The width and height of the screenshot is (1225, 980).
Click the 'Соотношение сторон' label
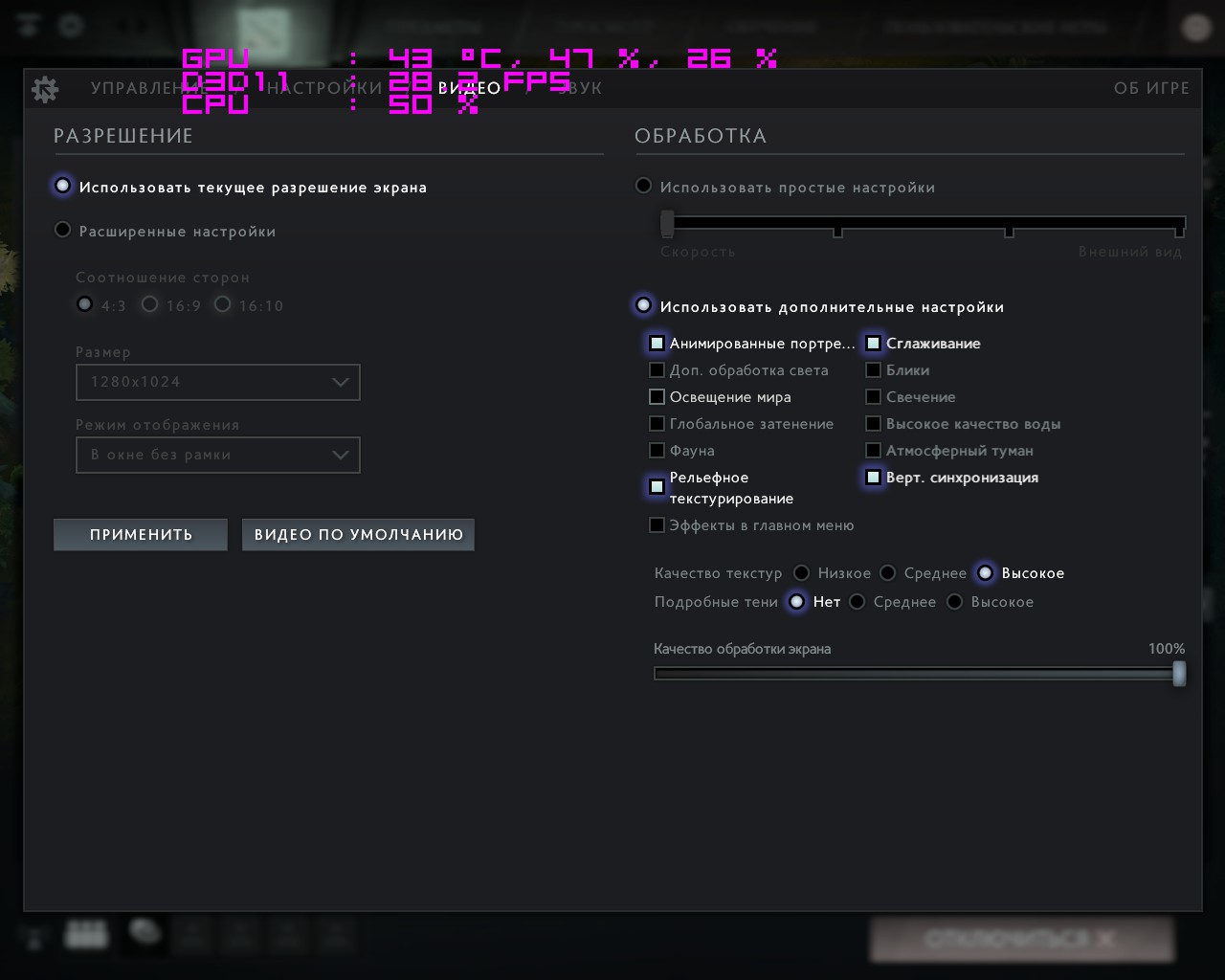(x=163, y=278)
